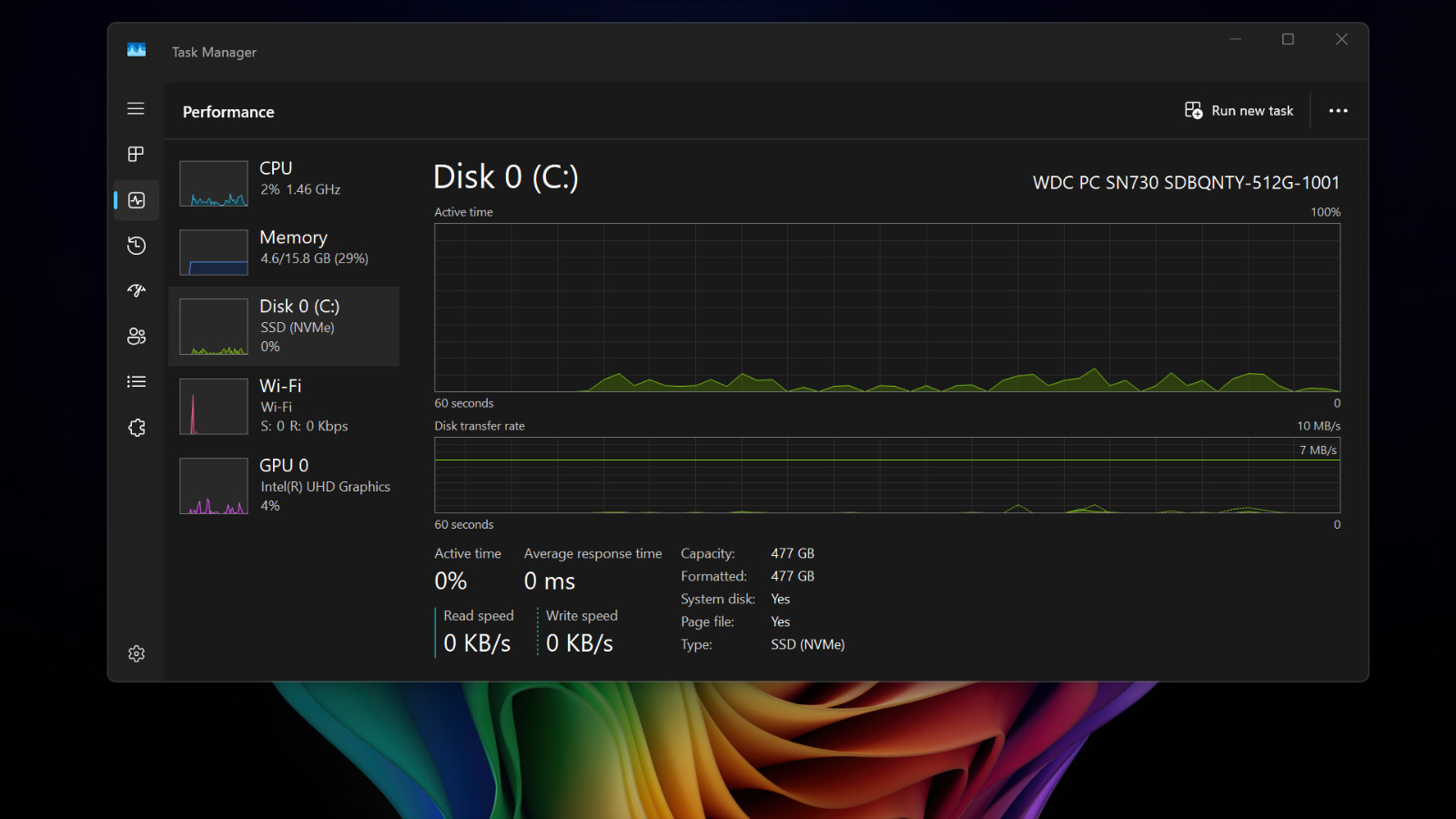The height and width of the screenshot is (819, 1456).
Task: Click the Read speed 0 KB/s value
Action: pyautogui.click(x=477, y=643)
